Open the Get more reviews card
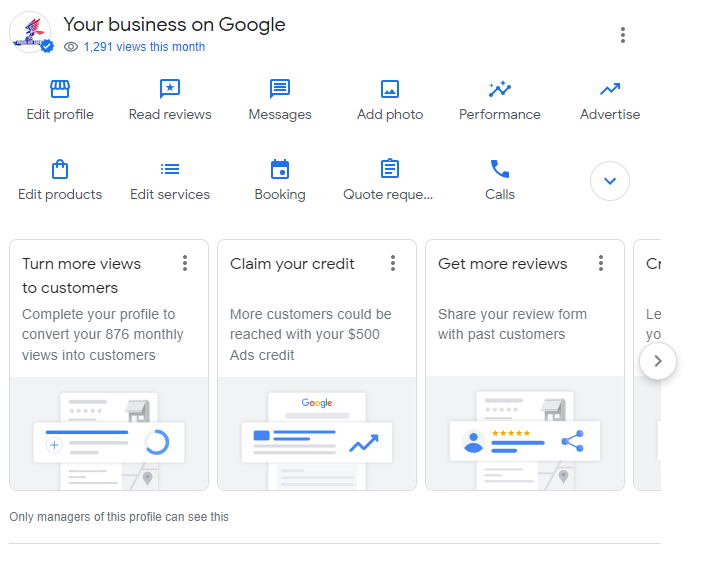The width and height of the screenshot is (710, 566). point(525,365)
